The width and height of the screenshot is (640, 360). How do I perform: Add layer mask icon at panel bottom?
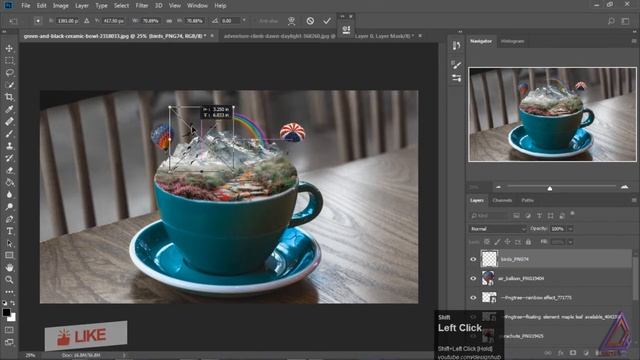coord(573,353)
